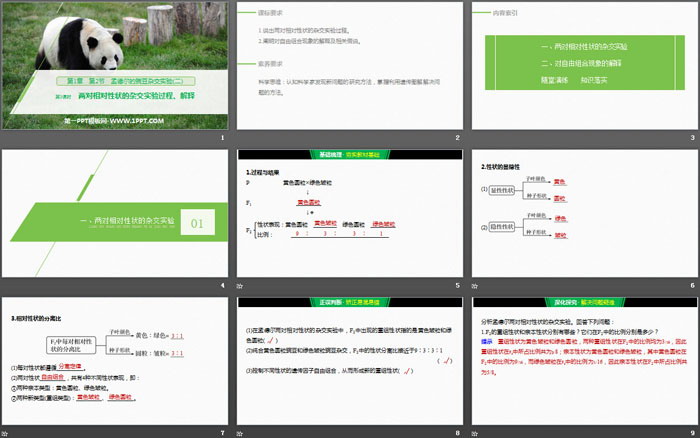Screen dimensions: 700x438
Task: Select slide 6 thumbnail with two bracket diagrams
Action: pos(585,213)
